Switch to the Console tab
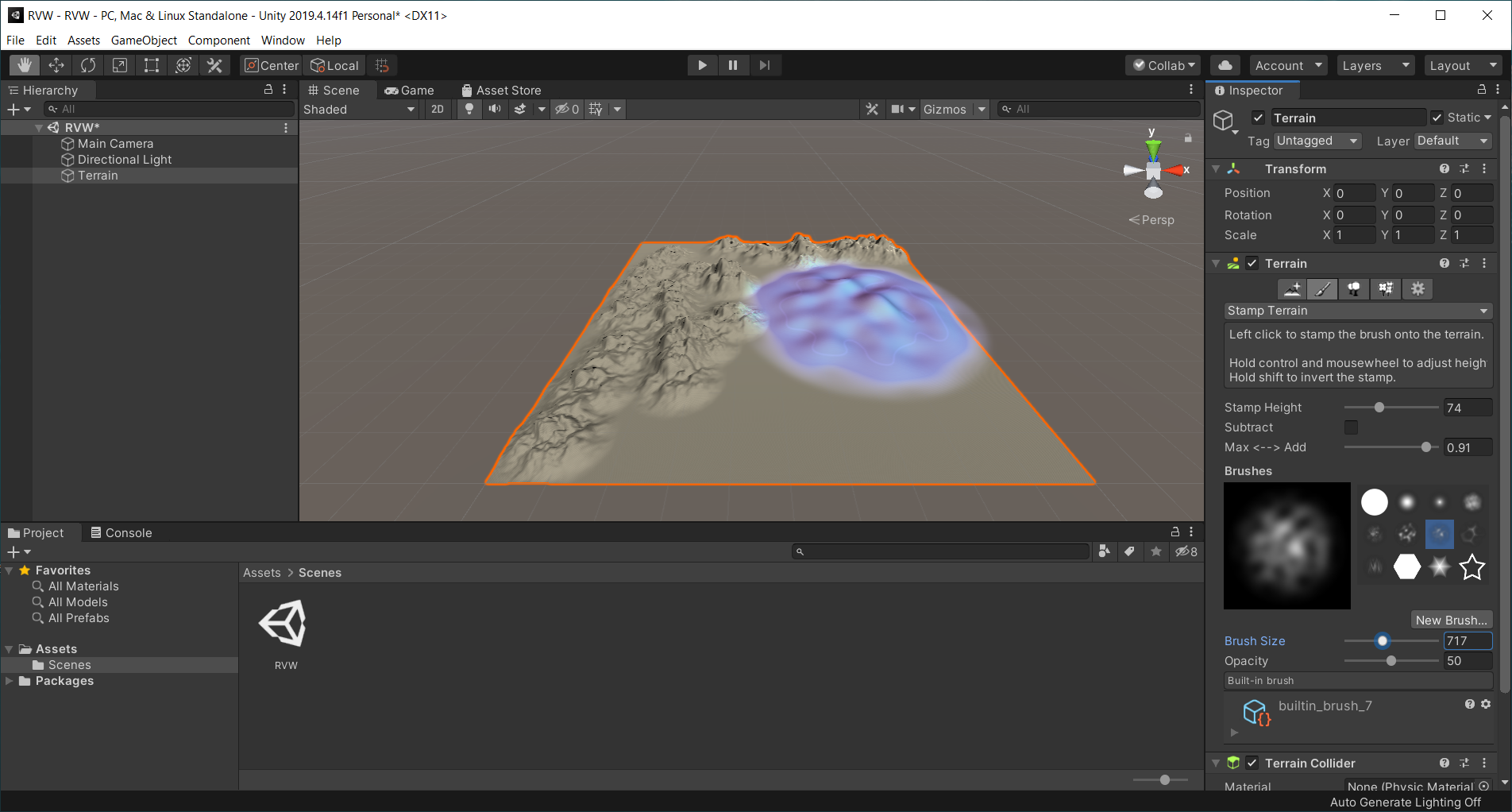The image size is (1512, 812). 121,532
